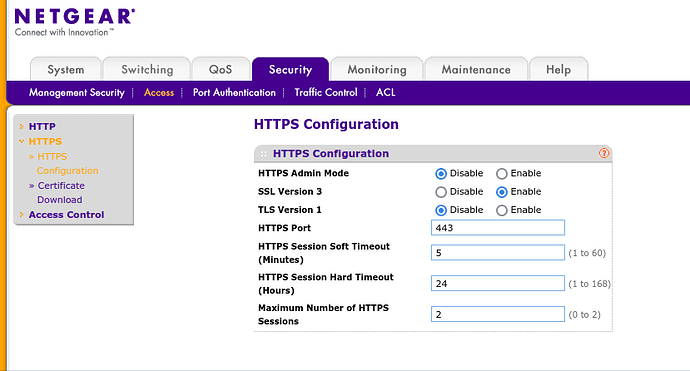Viewport: 690px width, 371px height.
Task: Go to Traffic Control submenu
Action: pyautogui.click(x=326, y=92)
